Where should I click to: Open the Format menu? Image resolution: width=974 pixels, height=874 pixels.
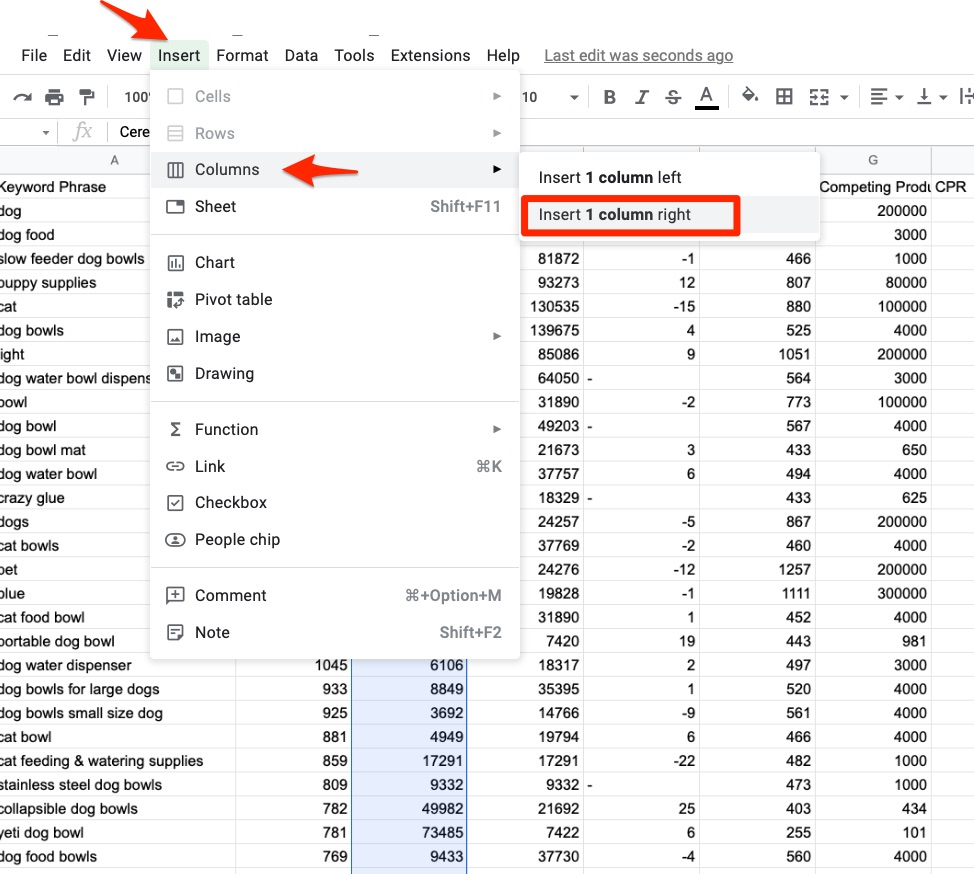point(242,56)
